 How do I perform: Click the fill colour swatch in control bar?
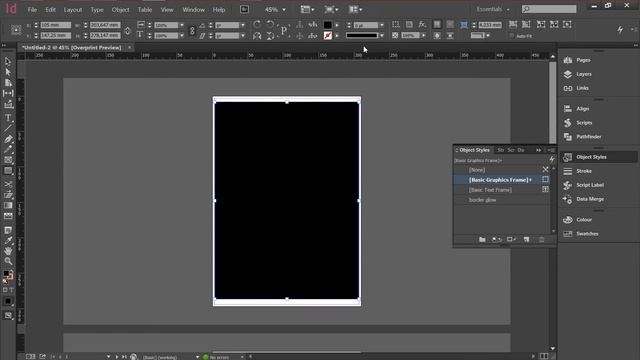(327, 25)
